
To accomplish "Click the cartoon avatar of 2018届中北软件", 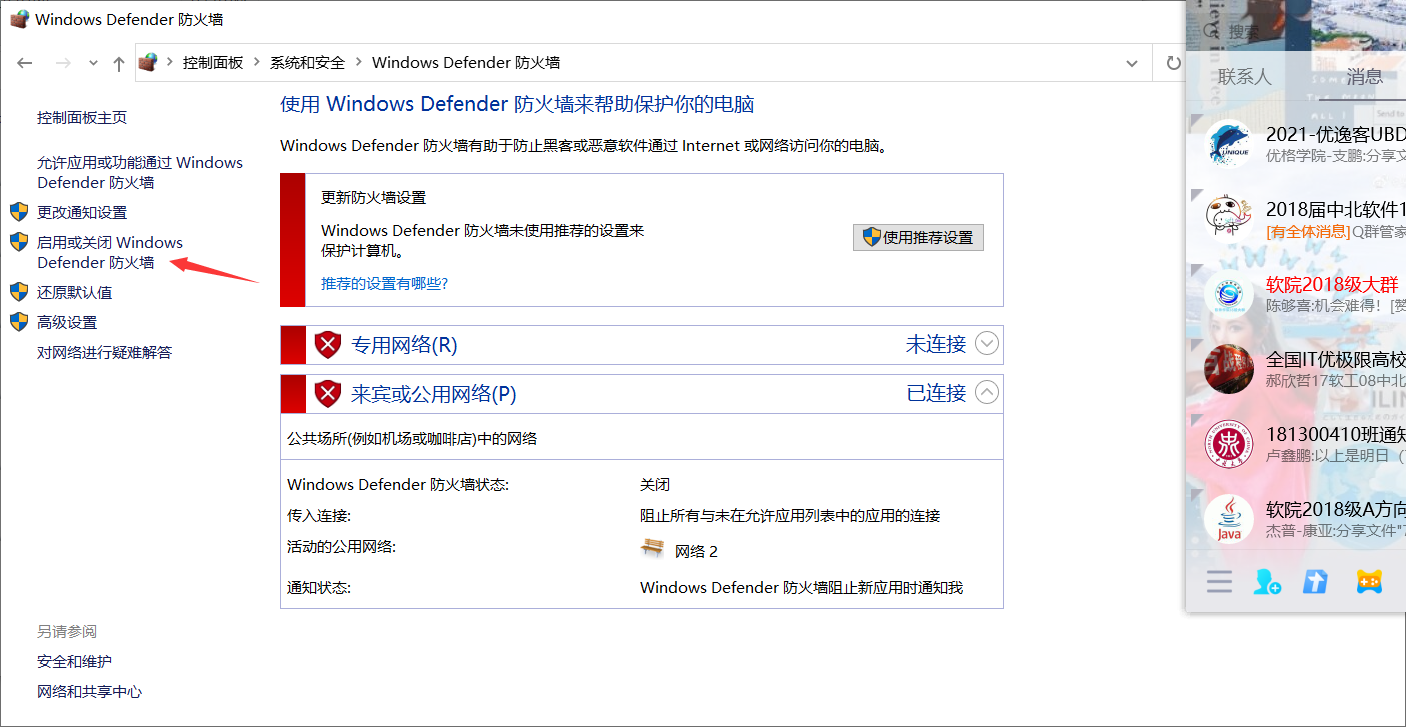I will (x=1229, y=218).
